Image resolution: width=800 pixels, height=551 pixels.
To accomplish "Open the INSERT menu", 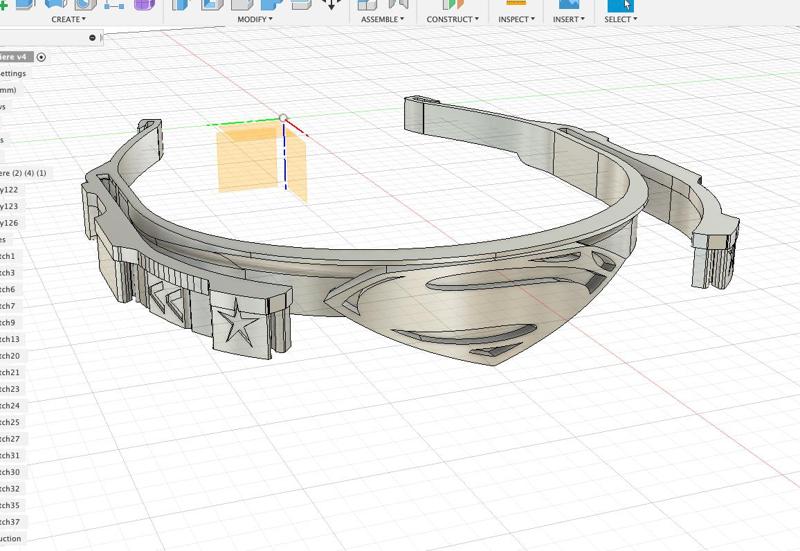I will [571, 19].
